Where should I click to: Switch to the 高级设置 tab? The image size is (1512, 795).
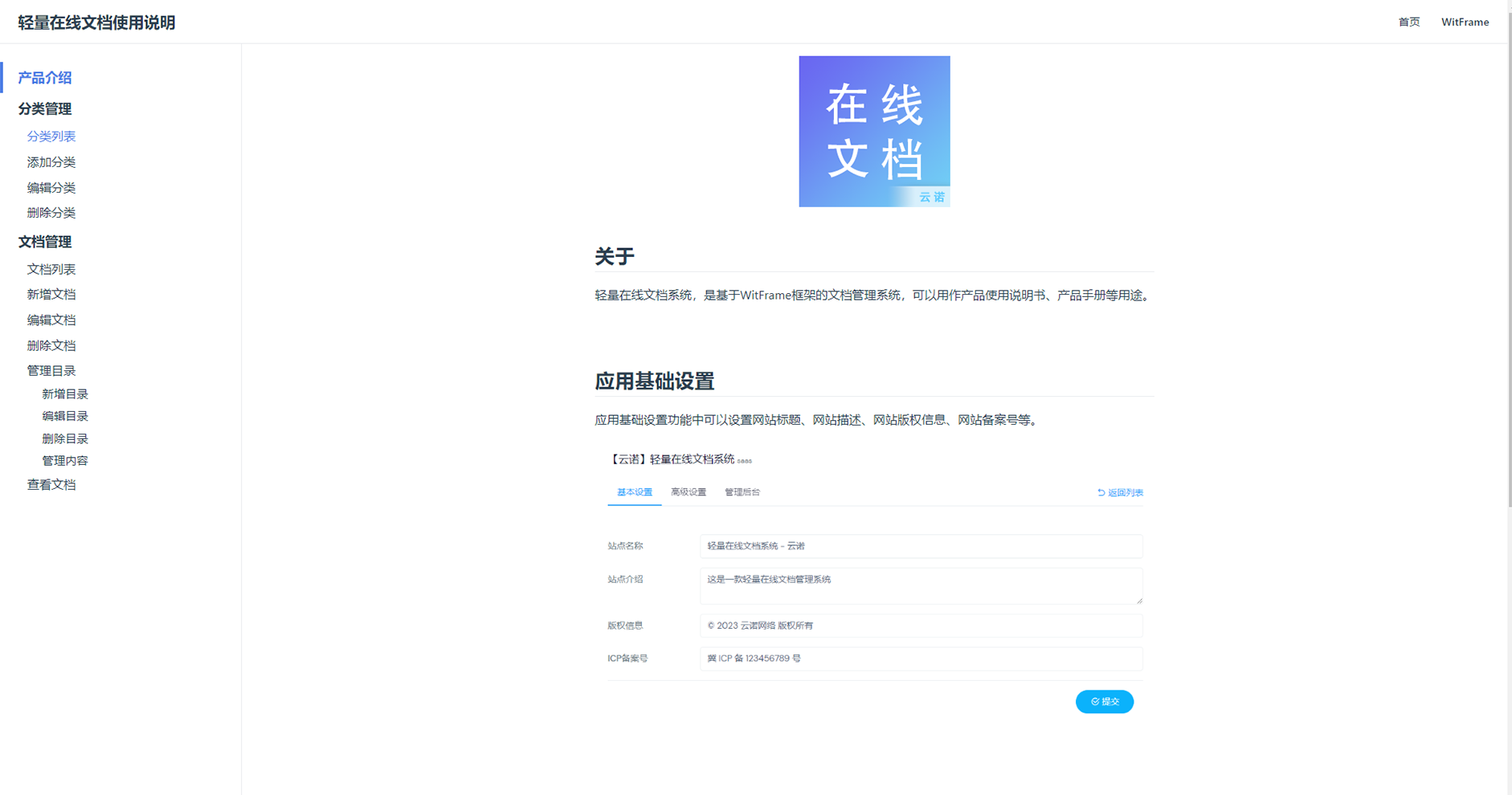point(688,491)
